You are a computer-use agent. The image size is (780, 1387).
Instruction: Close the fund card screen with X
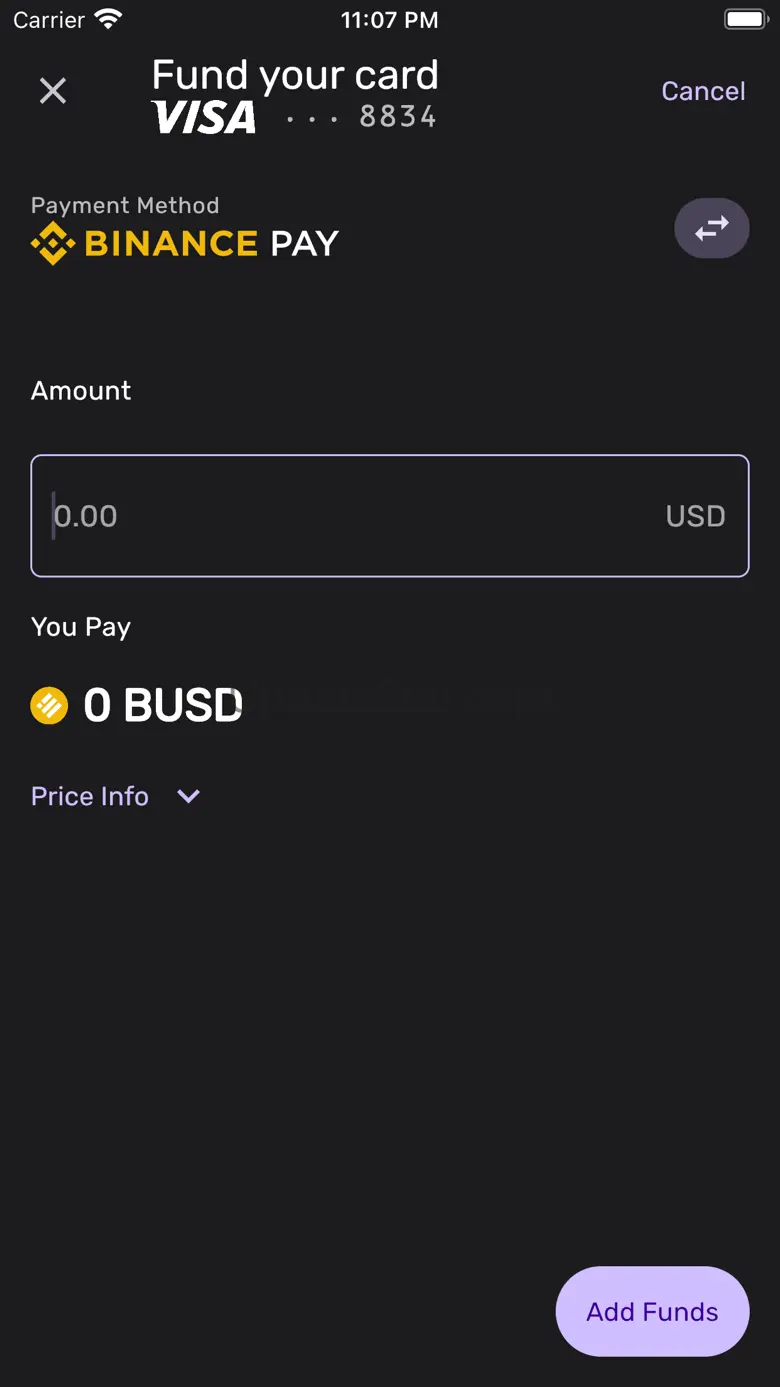(x=53, y=91)
